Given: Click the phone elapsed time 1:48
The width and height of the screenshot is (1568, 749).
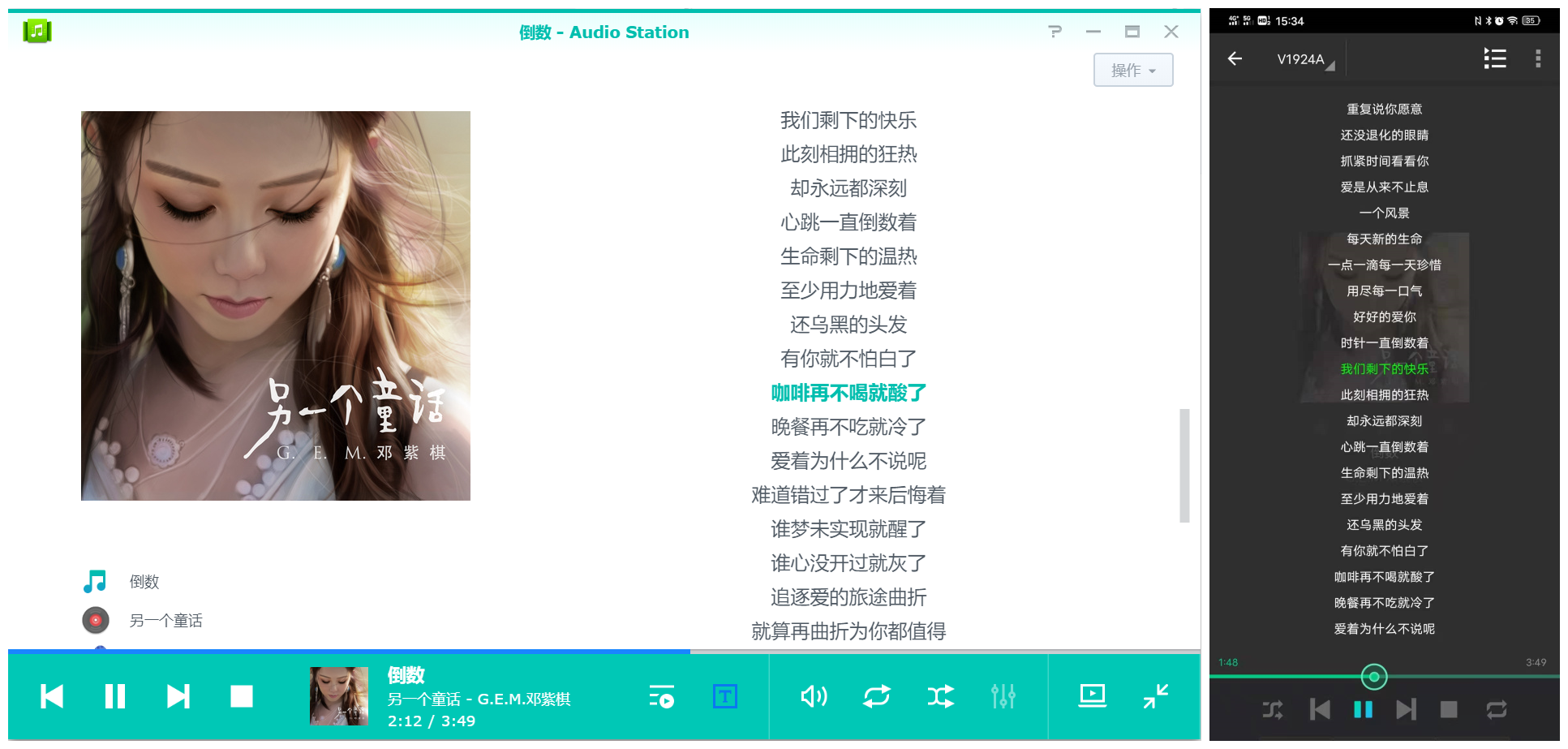Looking at the screenshot, I should [x=1228, y=662].
